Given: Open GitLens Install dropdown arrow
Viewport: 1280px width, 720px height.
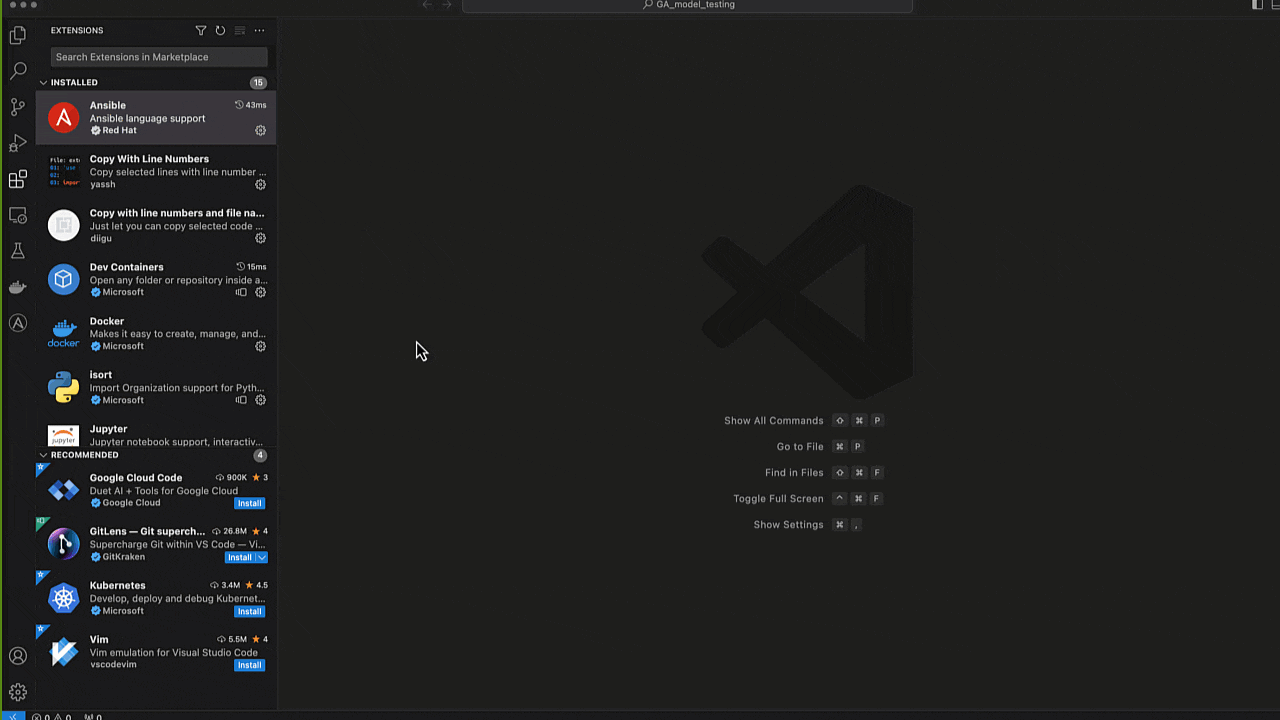Looking at the screenshot, I should tap(261, 557).
